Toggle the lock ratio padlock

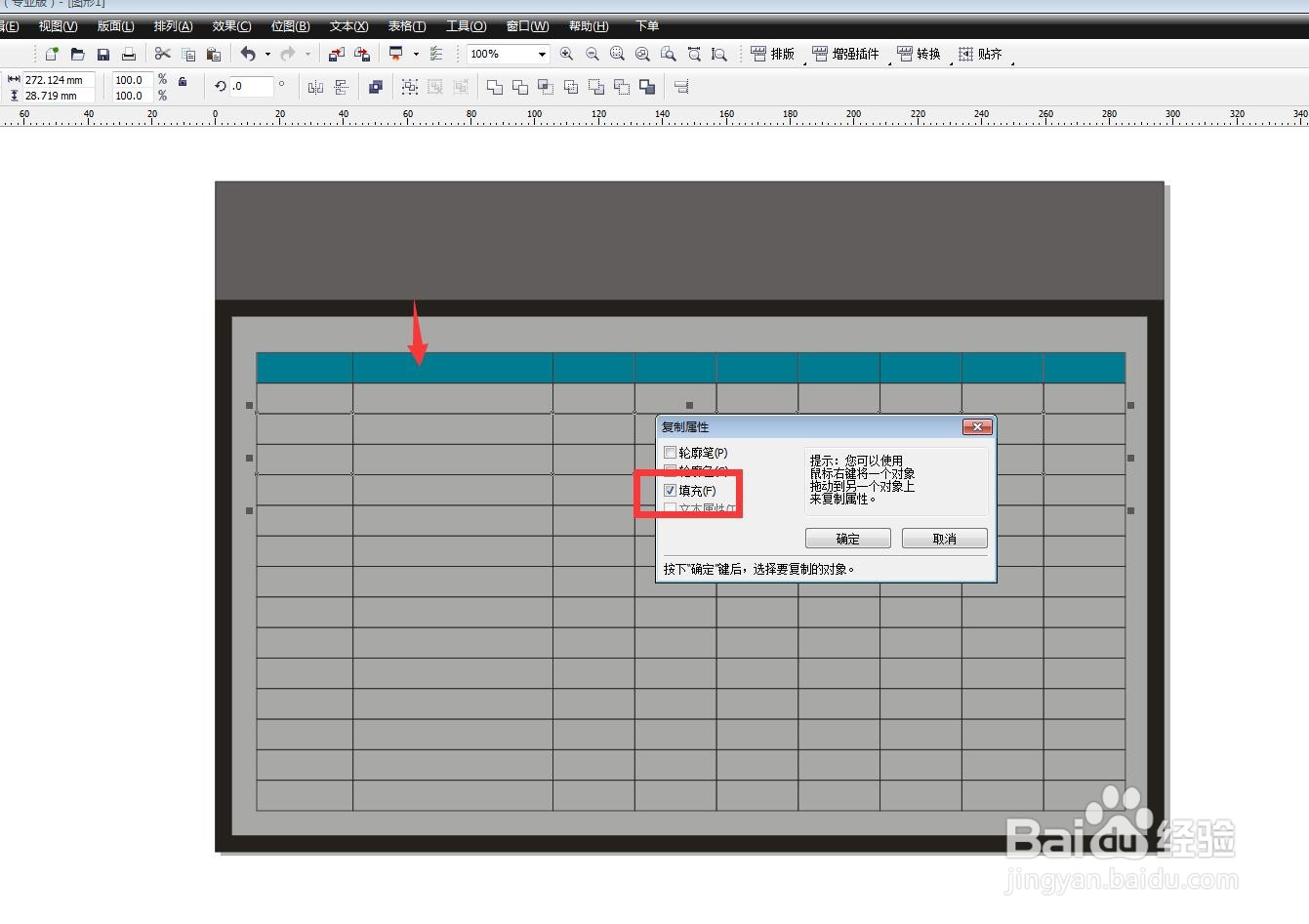point(183,82)
